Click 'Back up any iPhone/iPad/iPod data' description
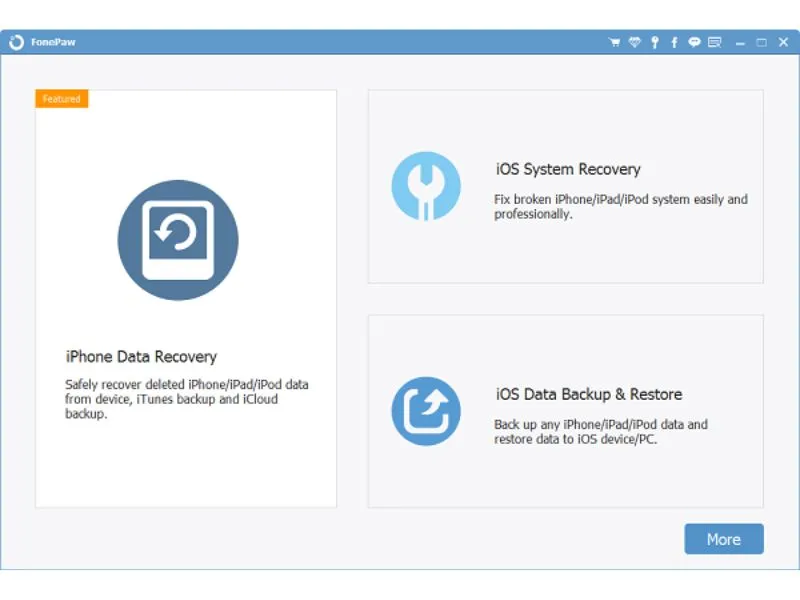 pos(601,432)
